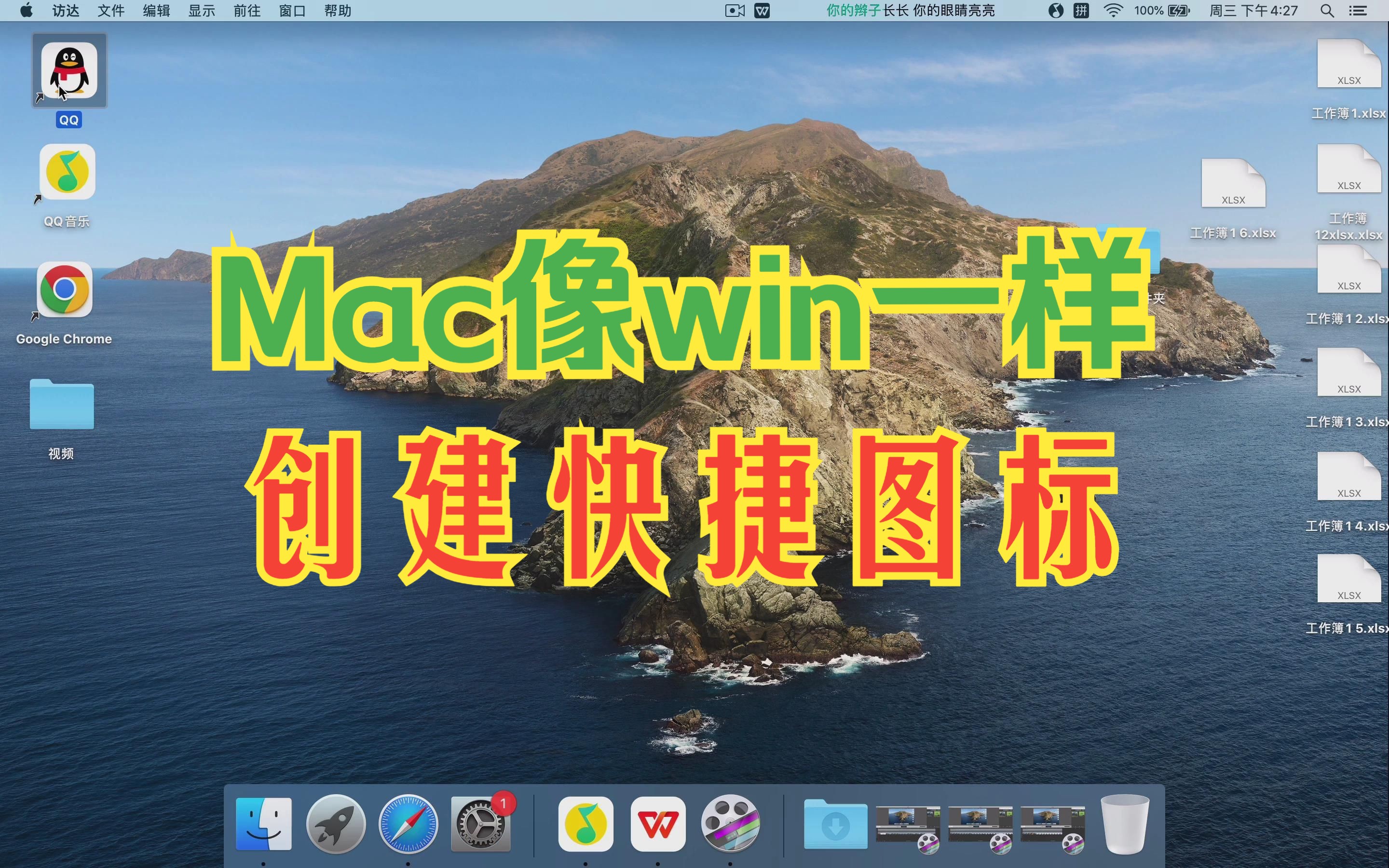Open WPS Office in the Dock
Image resolution: width=1389 pixels, height=868 pixels.
(658, 824)
